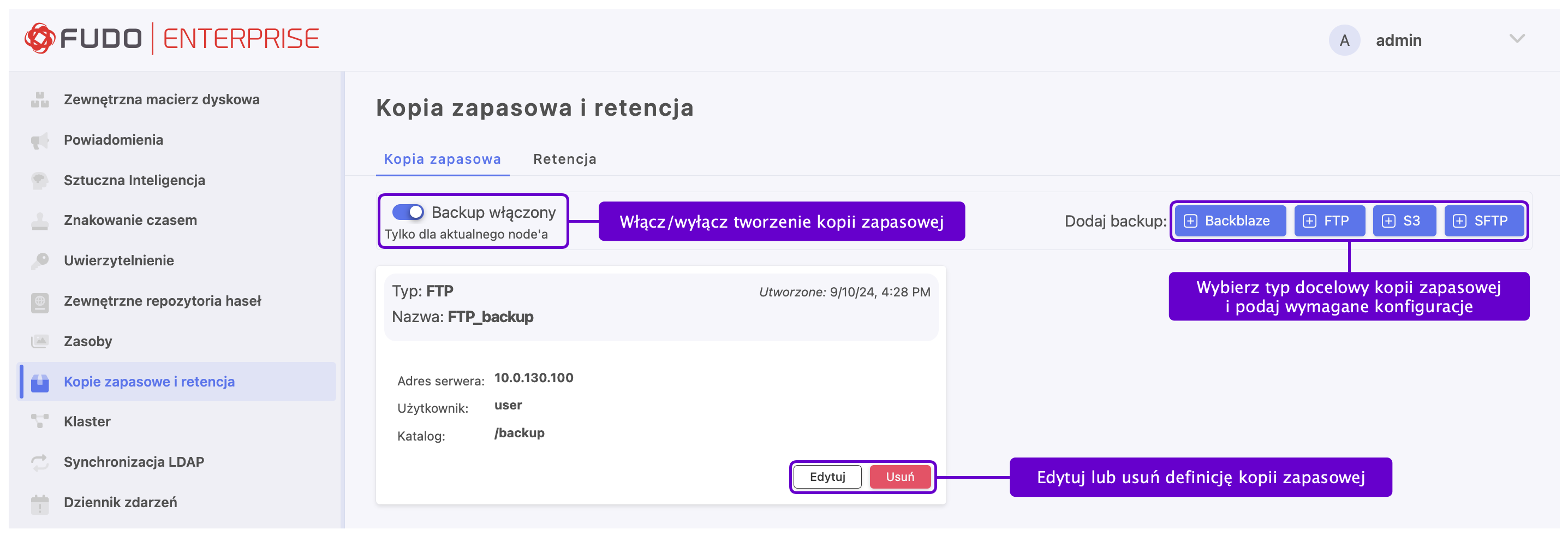Viewport: 1568px width, 541px height.
Task: Expand the admin user menu chevron
Action: click(x=1517, y=39)
